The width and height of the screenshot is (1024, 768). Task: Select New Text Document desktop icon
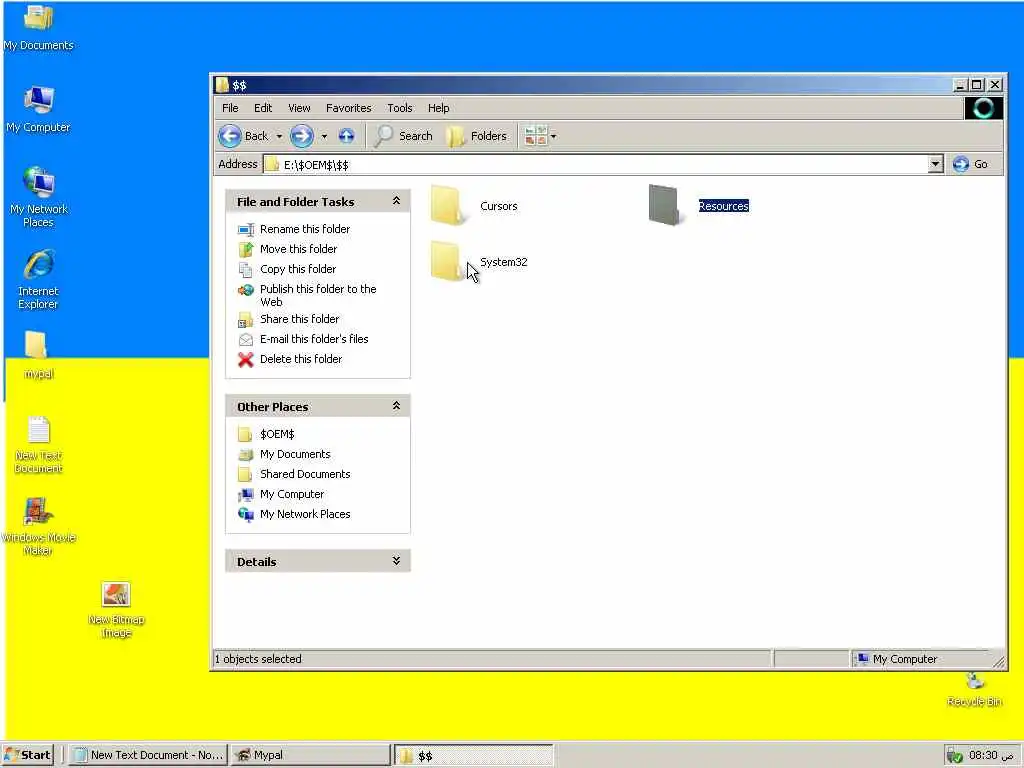(x=39, y=430)
